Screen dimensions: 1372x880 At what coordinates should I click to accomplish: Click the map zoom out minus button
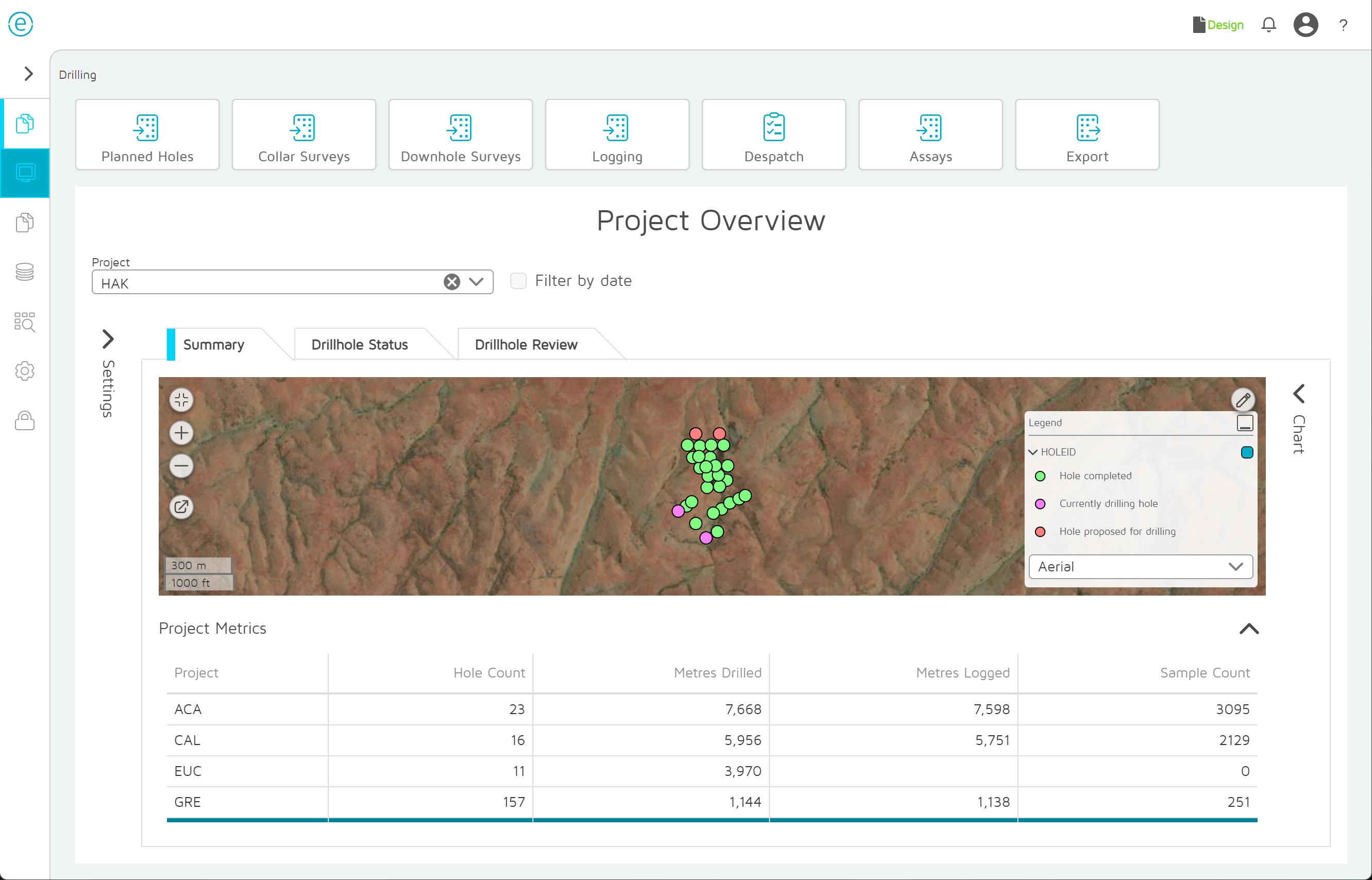click(x=181, y=466)
